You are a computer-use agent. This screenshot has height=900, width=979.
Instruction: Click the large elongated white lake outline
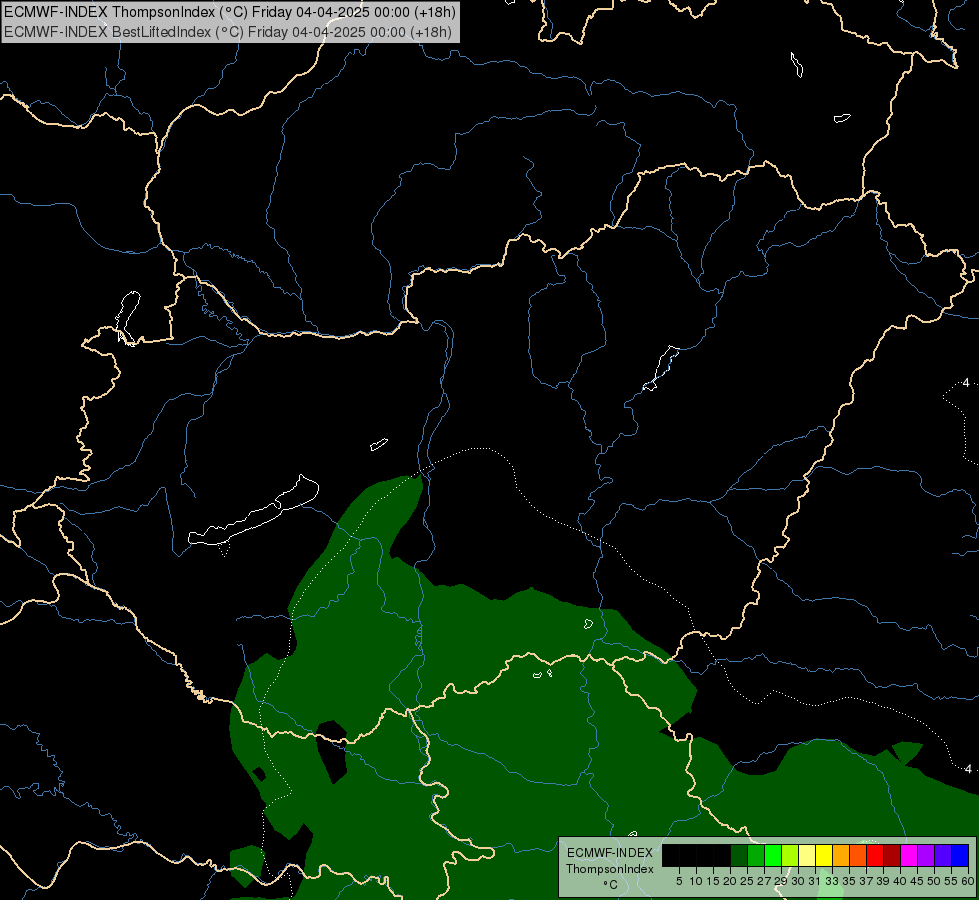254,516
